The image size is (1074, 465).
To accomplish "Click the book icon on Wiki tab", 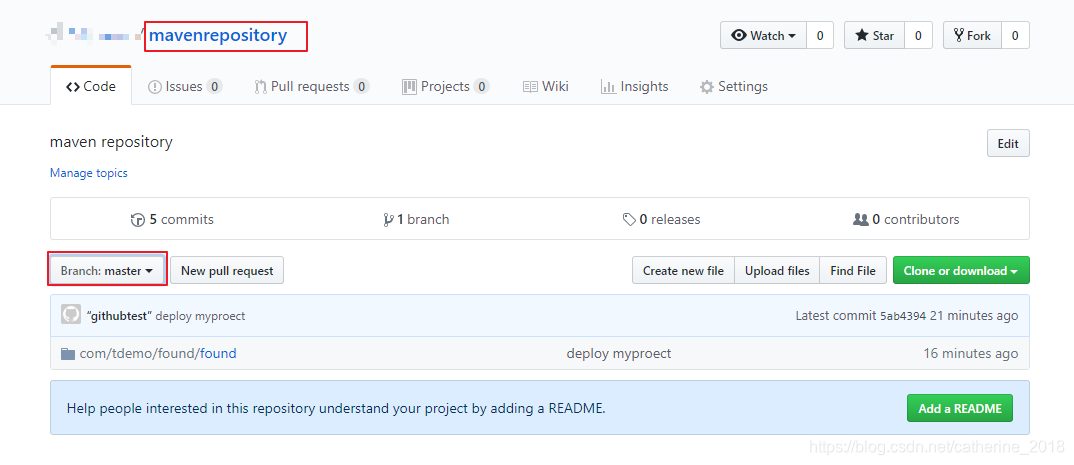I will click(529, 87).
